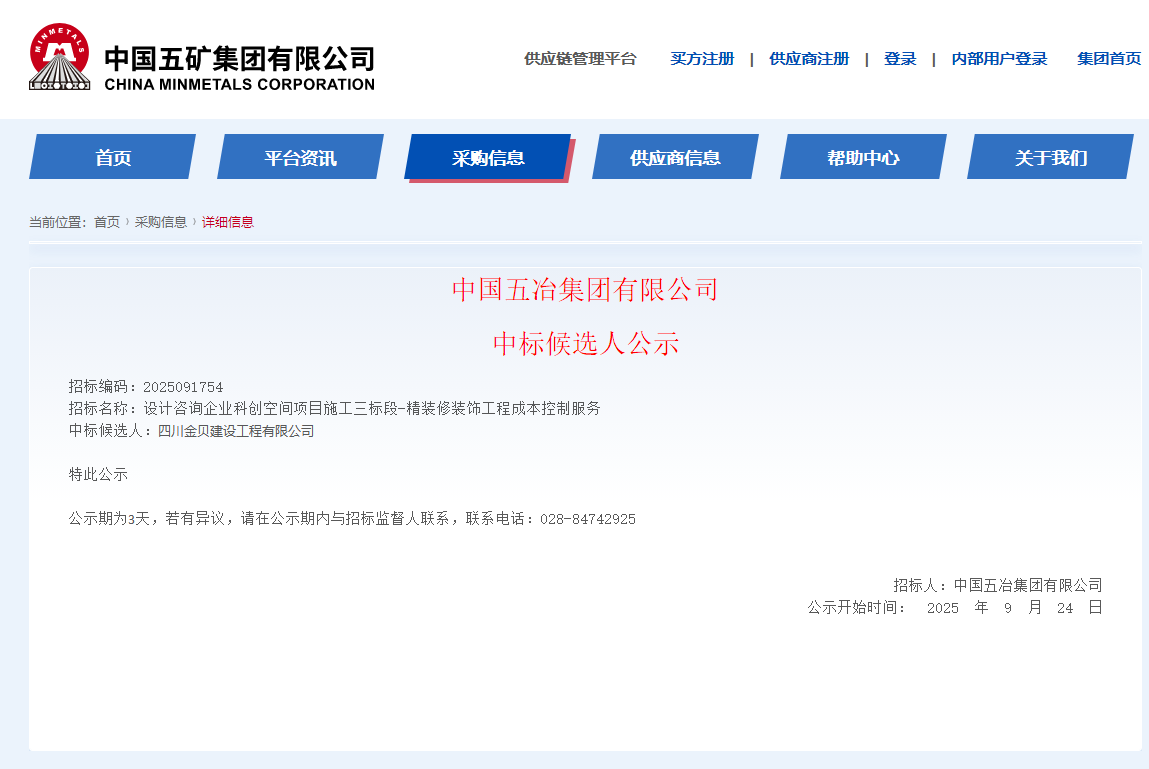Click the China Minmetals logo emblem
1149x769 pixels.
pyautogui.click(x=59, y=56)
